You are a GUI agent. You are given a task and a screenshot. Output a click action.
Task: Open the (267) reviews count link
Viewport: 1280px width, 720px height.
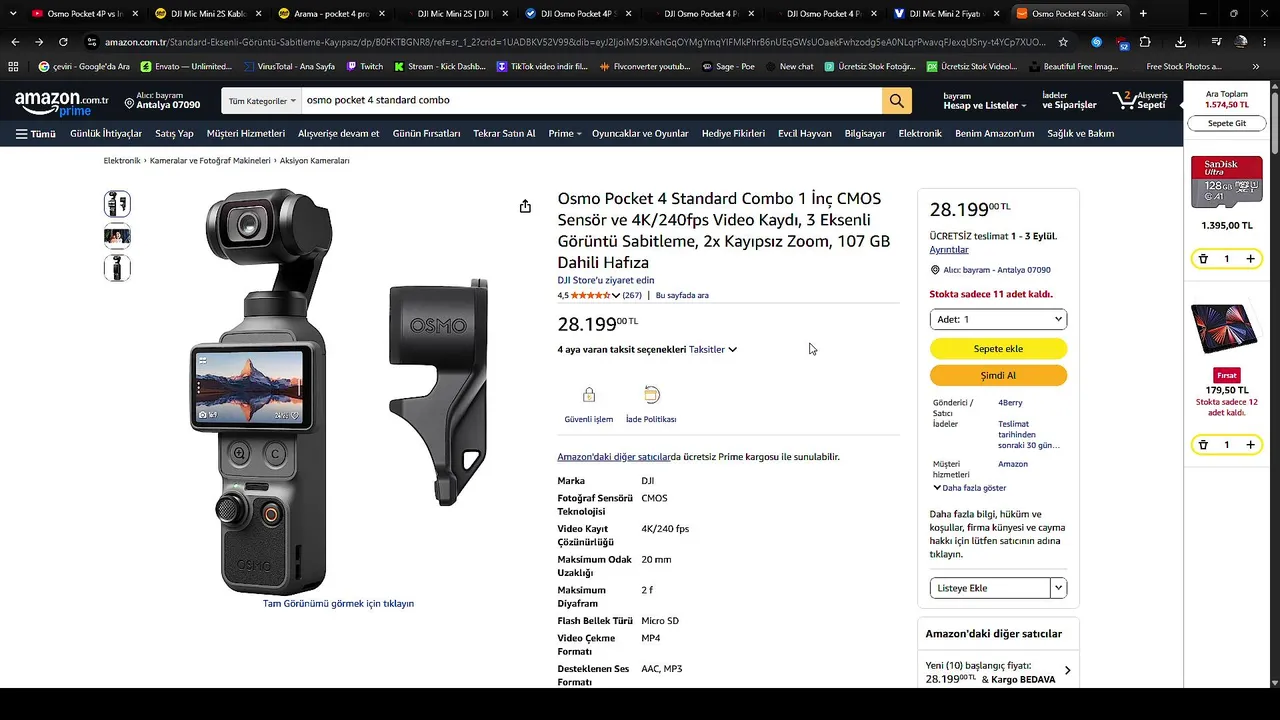pyautogui.click(x=632, y=296)
